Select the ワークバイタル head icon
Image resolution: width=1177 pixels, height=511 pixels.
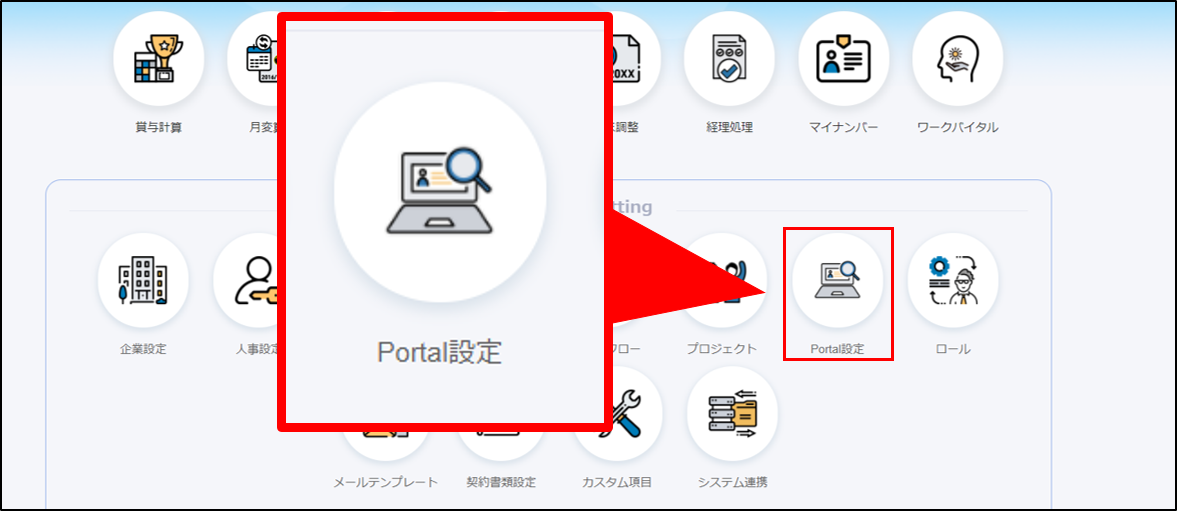(957, 58)
